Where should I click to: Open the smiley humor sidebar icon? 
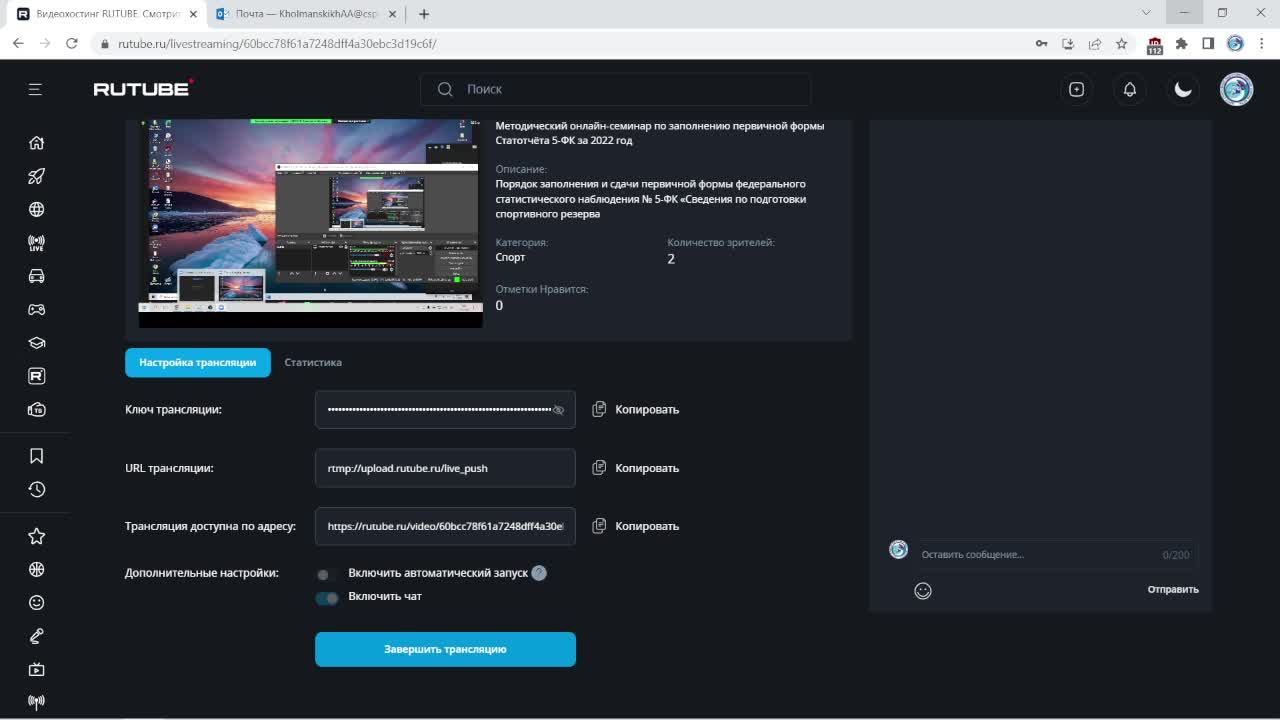click(37, 603)
